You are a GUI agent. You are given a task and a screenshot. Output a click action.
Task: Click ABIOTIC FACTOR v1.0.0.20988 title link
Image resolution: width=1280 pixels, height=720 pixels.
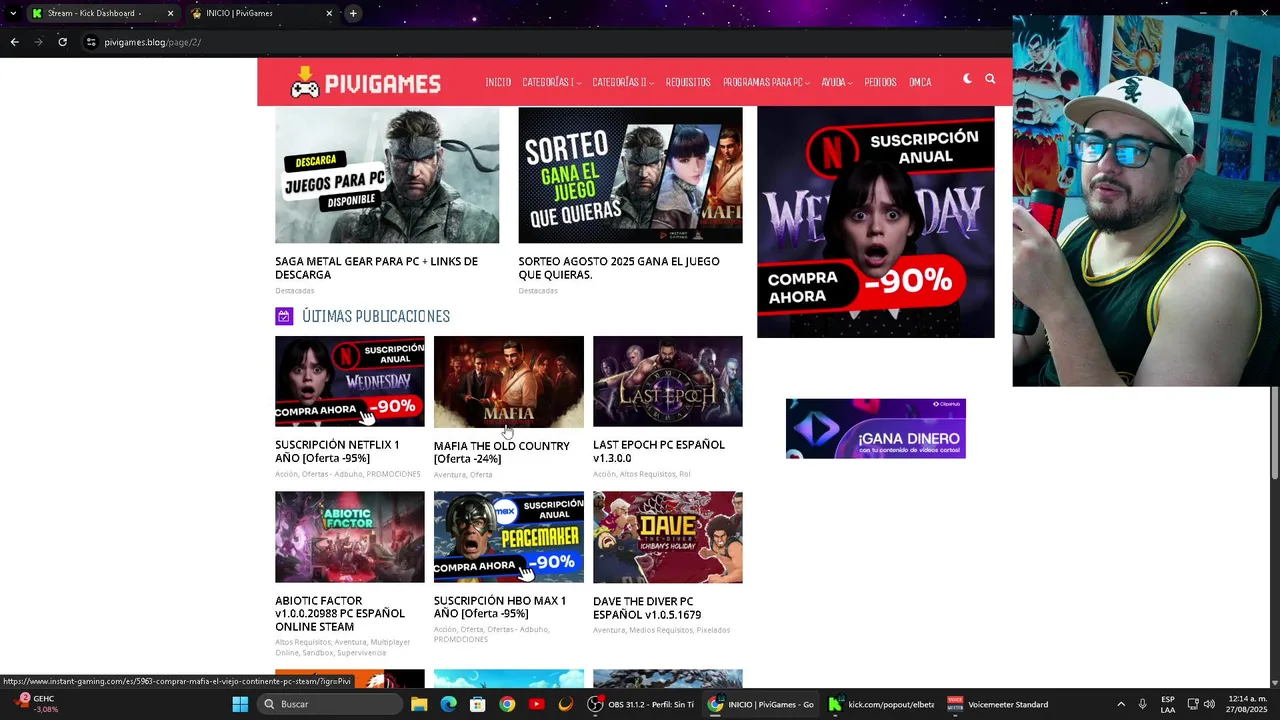click(x=340, y=614)
